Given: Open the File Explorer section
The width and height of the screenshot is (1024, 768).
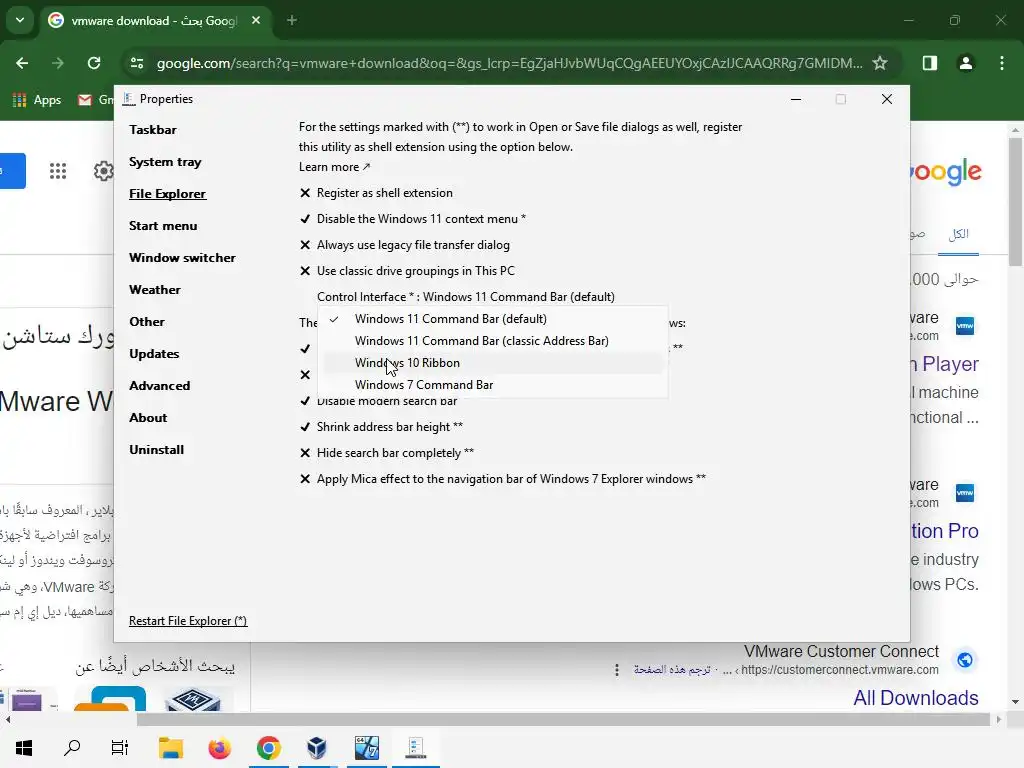Looking at the screenshot, I should coord(167,193).
